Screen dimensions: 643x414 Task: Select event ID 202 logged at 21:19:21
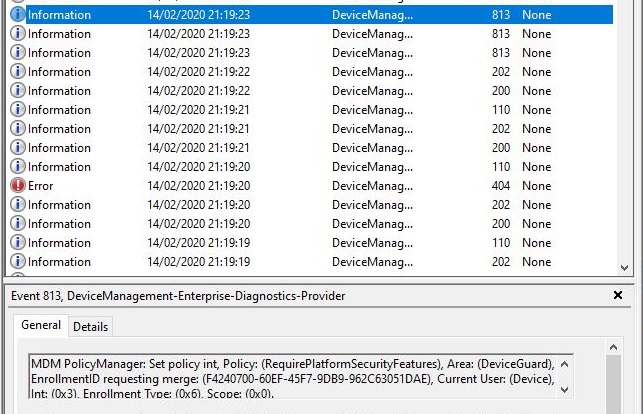pyautogui.click(x=501, y=129)
